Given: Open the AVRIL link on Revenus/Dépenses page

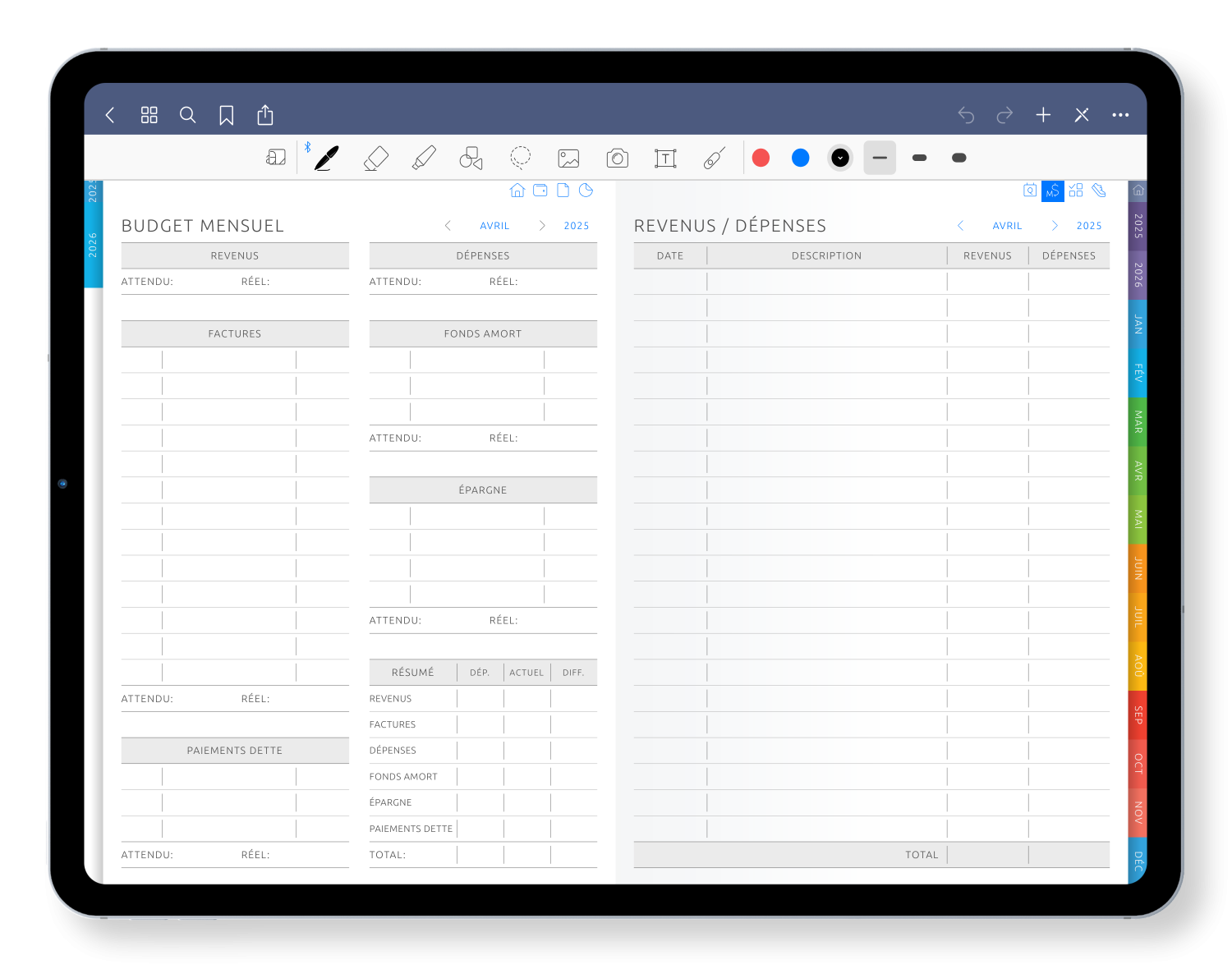Looking at the screenshot, I should tap(1007, 226).
